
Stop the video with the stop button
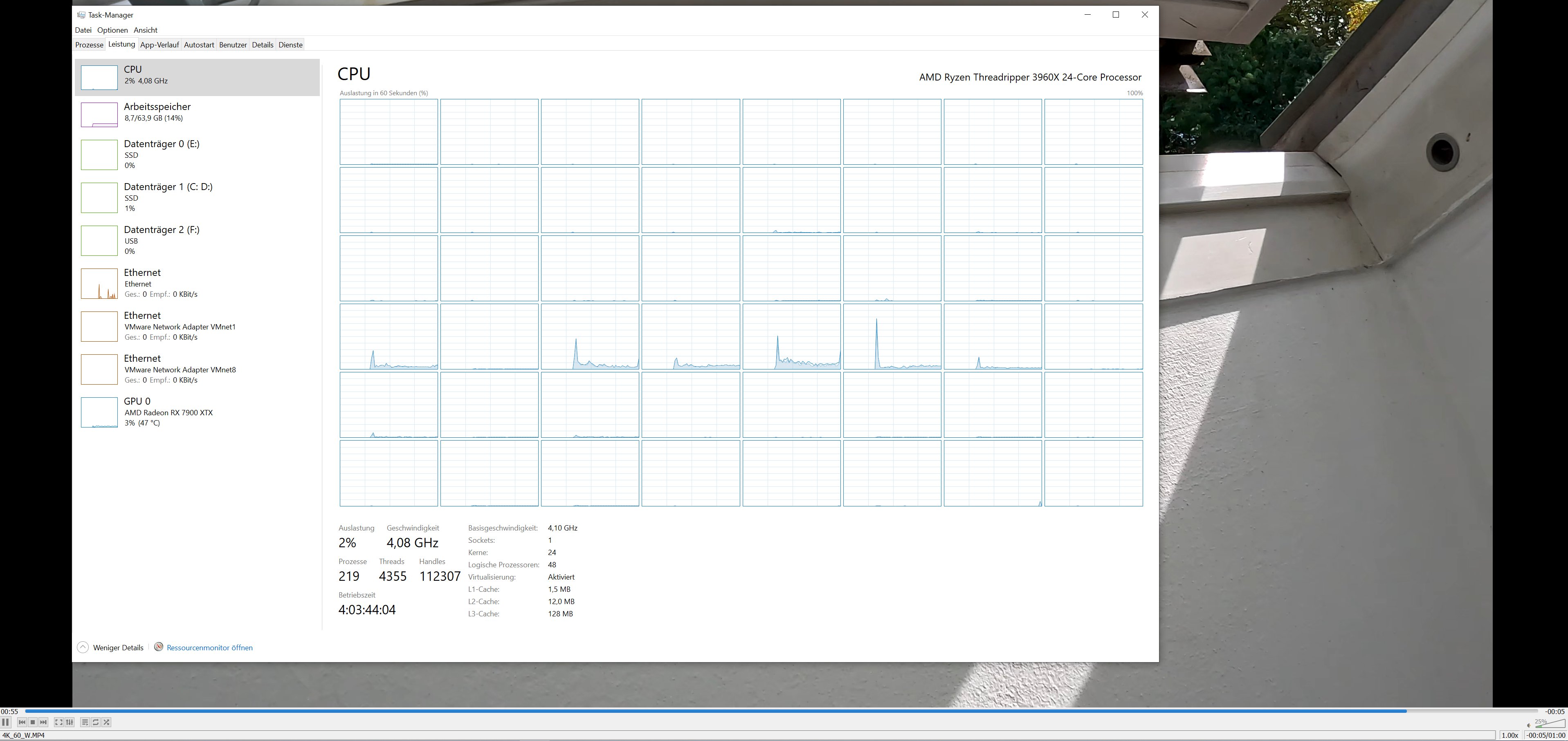33,722
